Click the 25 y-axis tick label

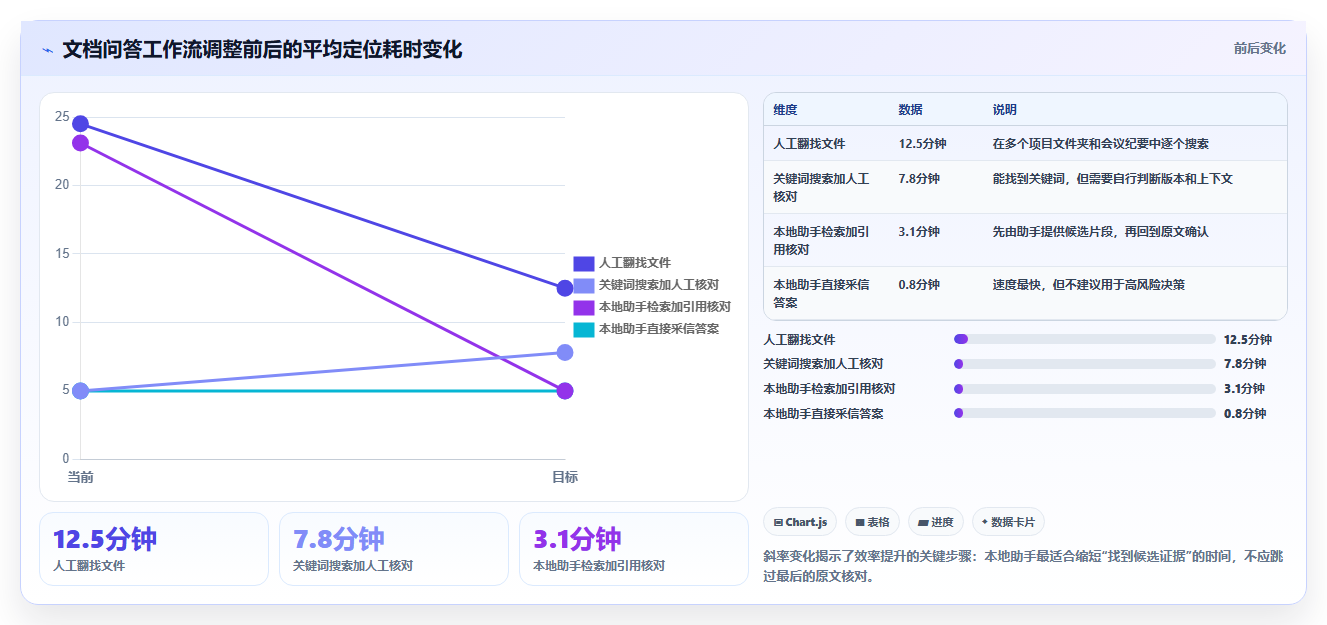pos(62,118)
